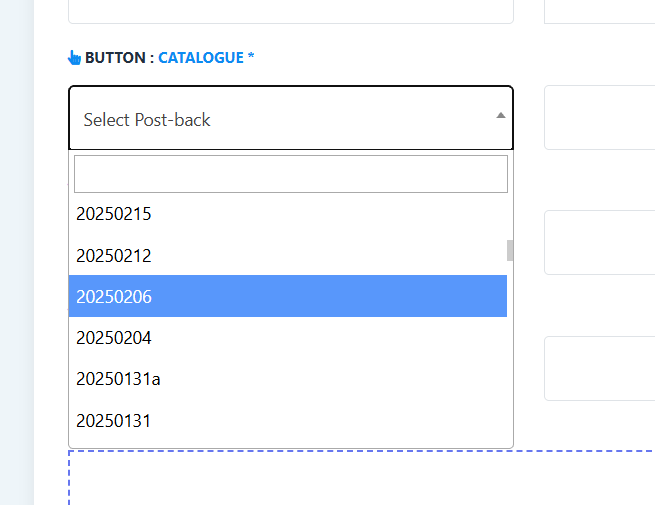Select the 20250131a option
Screen dimensions: 655x505
pyautogui.click(x=288, y=379)
